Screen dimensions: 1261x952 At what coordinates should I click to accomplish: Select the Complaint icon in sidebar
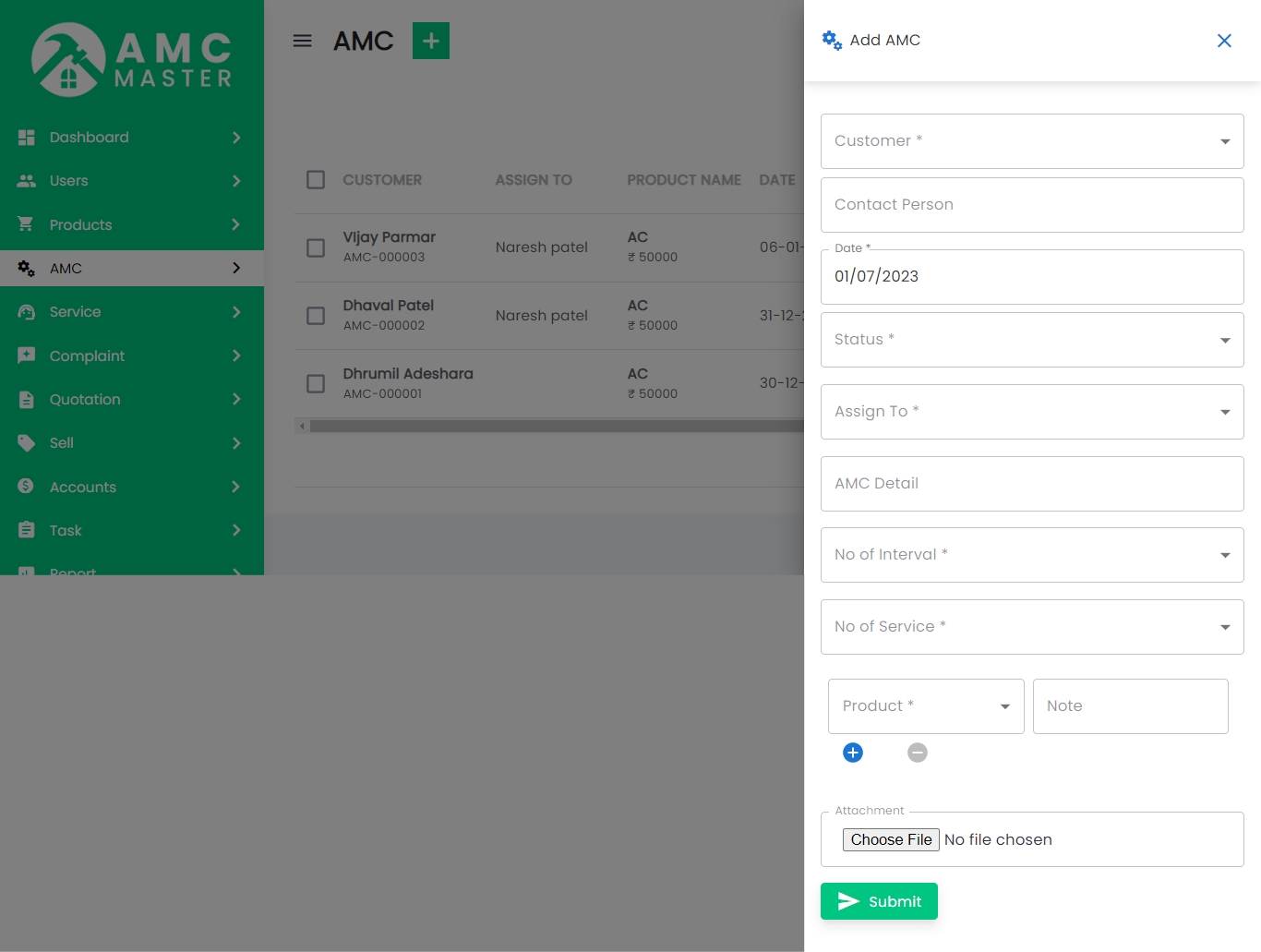click(x=27, y=355)
